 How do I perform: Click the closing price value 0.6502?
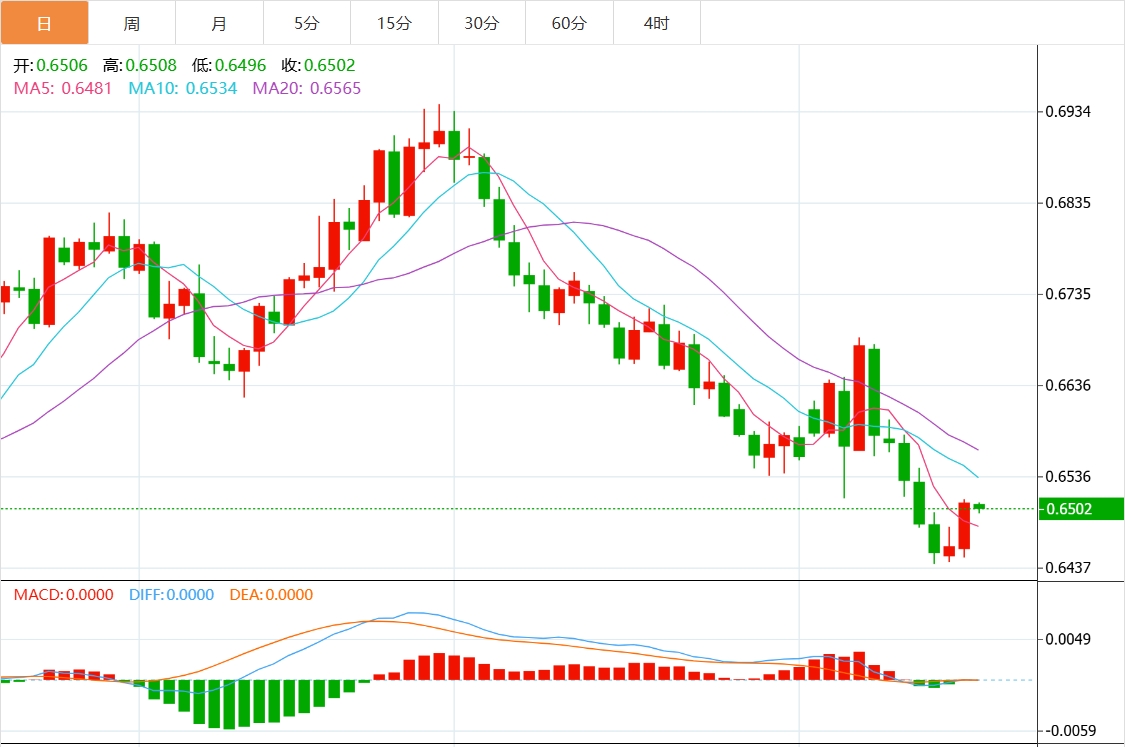[x=330, y=66]
